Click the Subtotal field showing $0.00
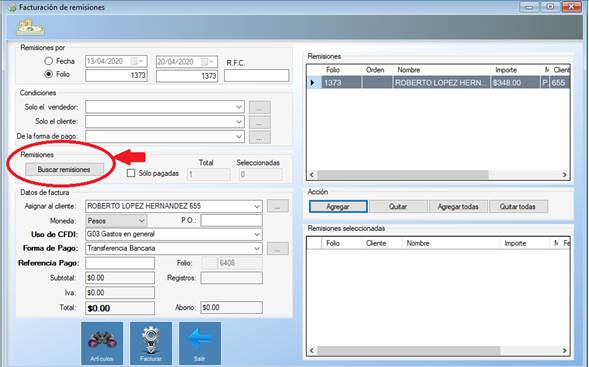Screen dimensions: 589x367 click(x=120, y=278)
